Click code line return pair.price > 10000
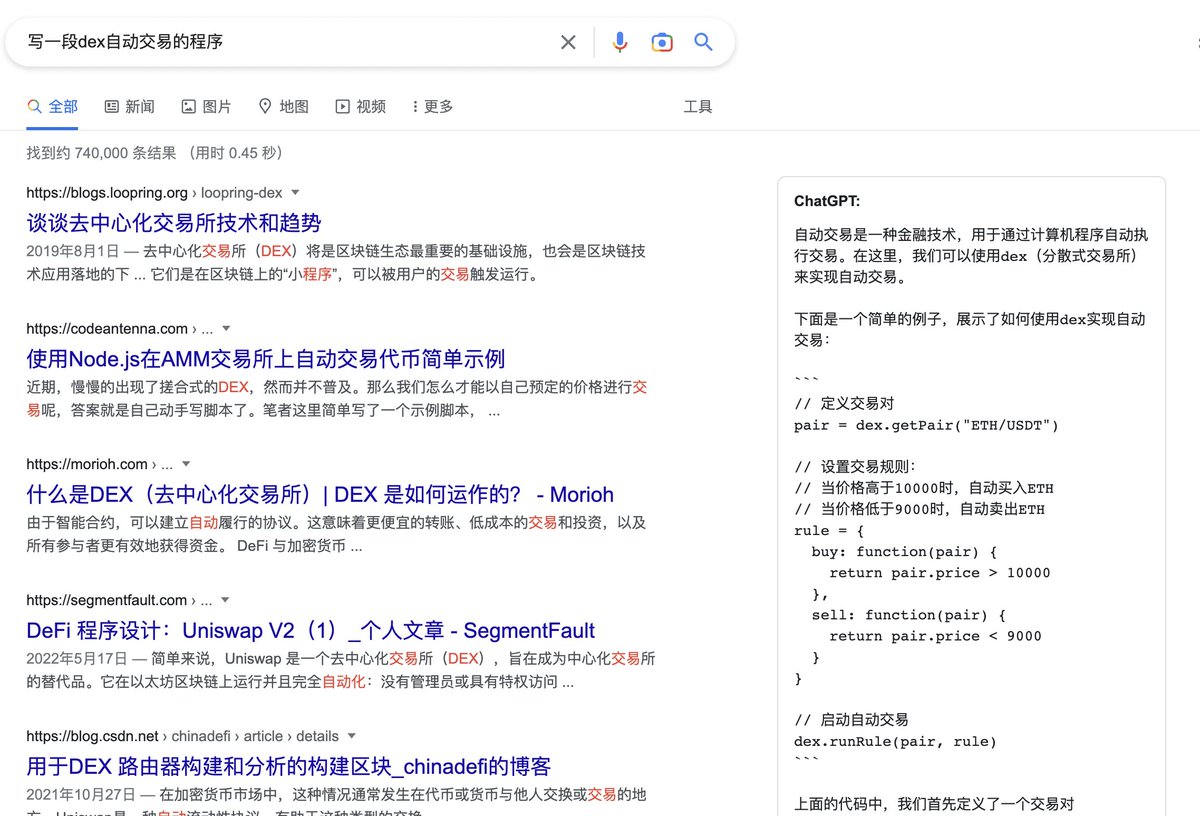This screenshot has width=1200, height=816. (x=939, y=573)
